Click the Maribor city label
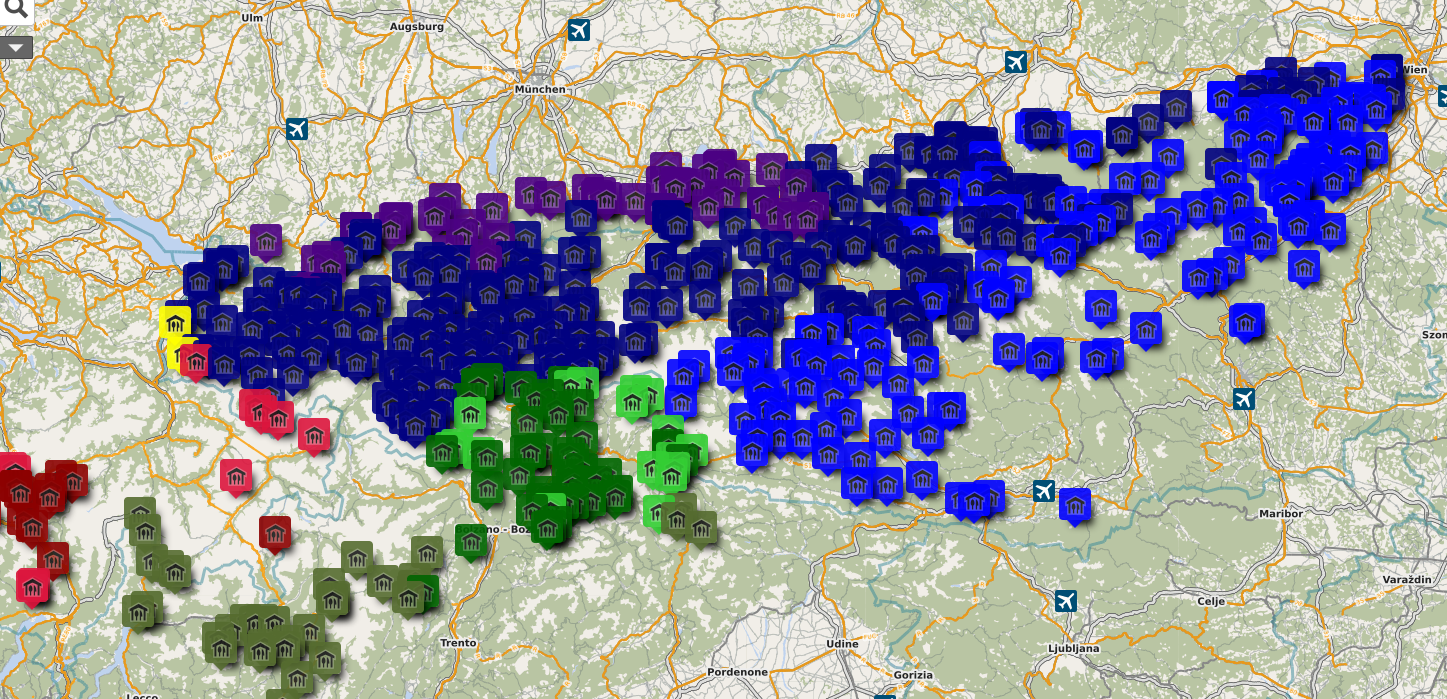This screenshot has width=1447, height=699. (1281, 514)
